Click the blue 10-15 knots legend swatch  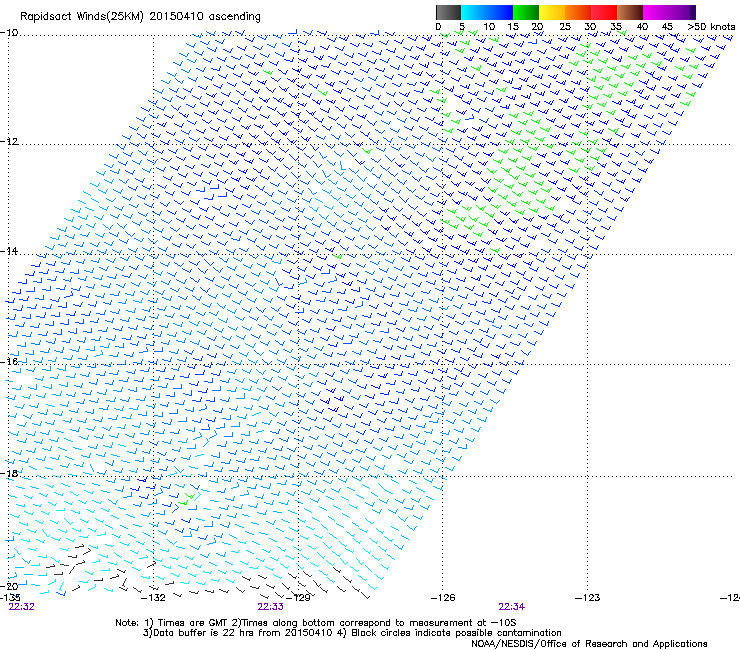coord(500,12)
